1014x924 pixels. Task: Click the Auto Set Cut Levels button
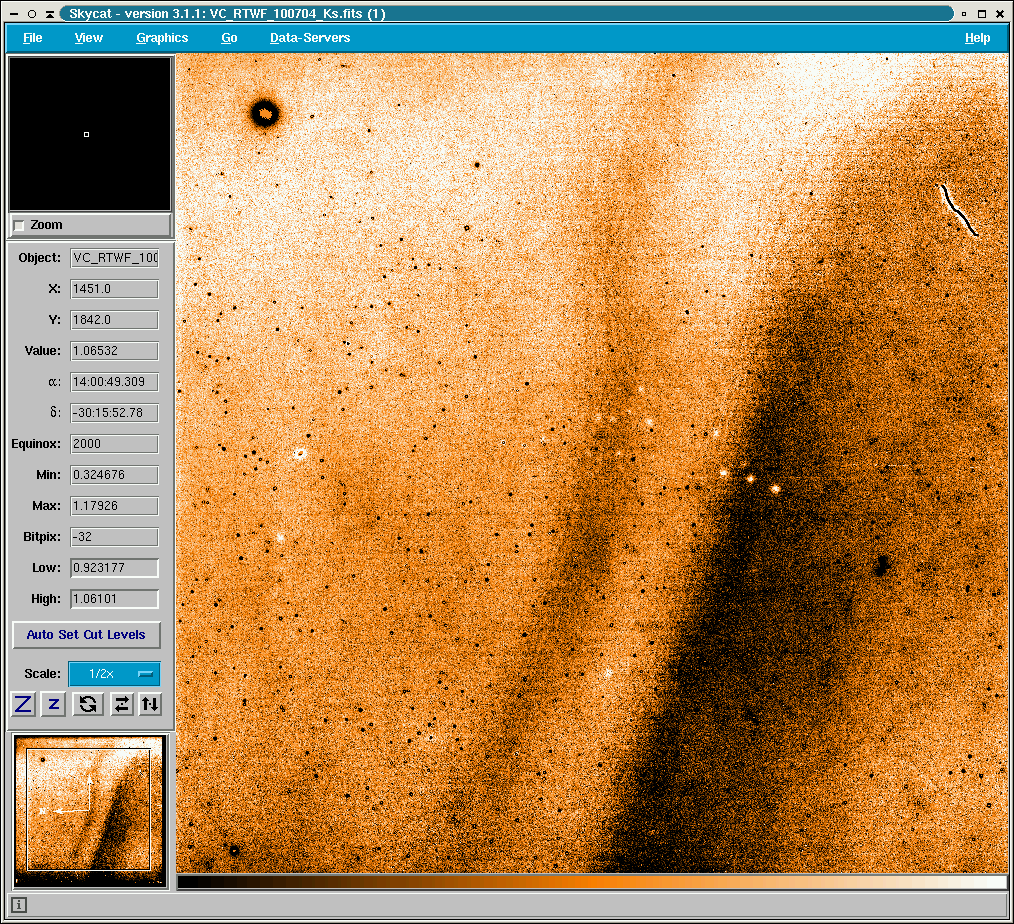86,635
